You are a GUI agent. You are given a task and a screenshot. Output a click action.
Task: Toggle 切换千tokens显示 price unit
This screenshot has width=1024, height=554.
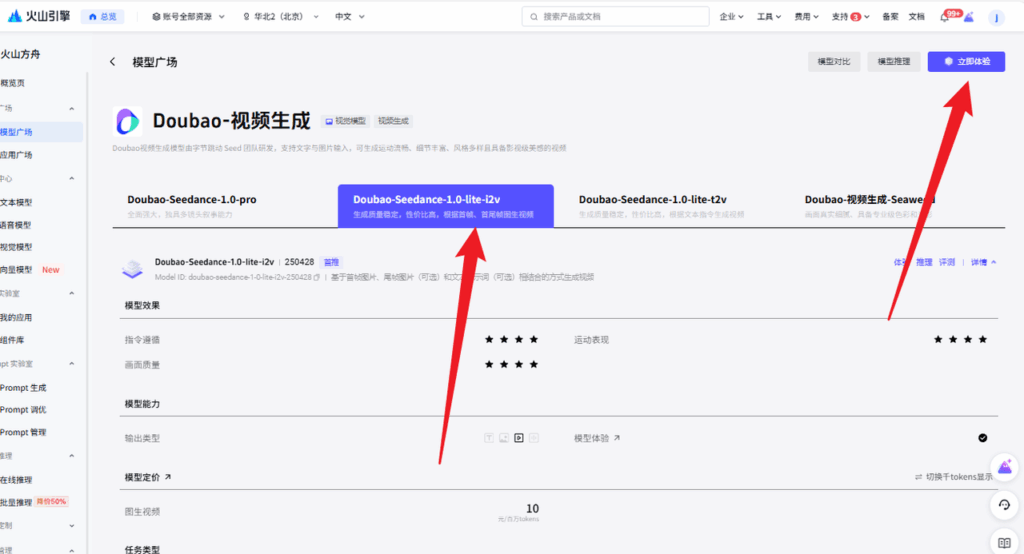point(954,477)
